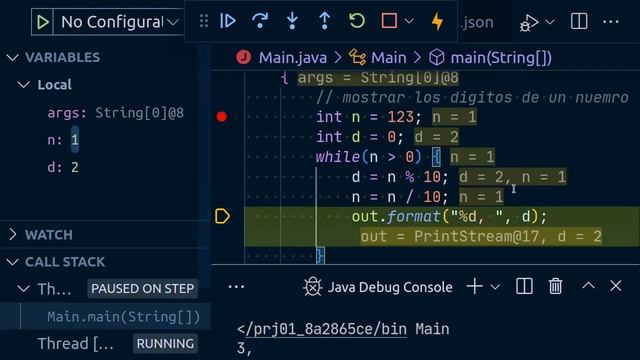Collapse the VARIABLES section
Viewport: 640px width, 360px height.
point(13,58)
